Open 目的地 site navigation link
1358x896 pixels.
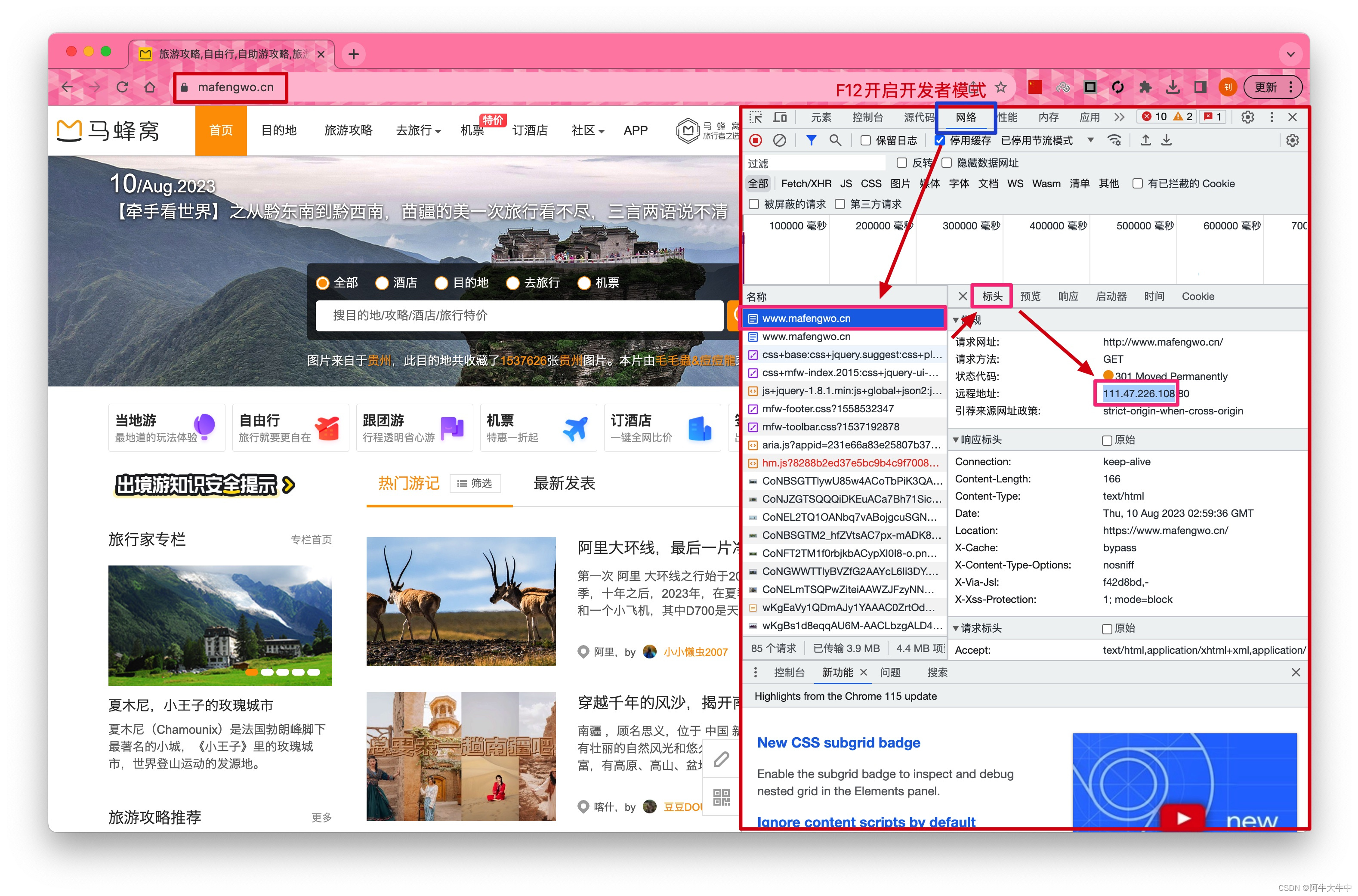[279, 130]
